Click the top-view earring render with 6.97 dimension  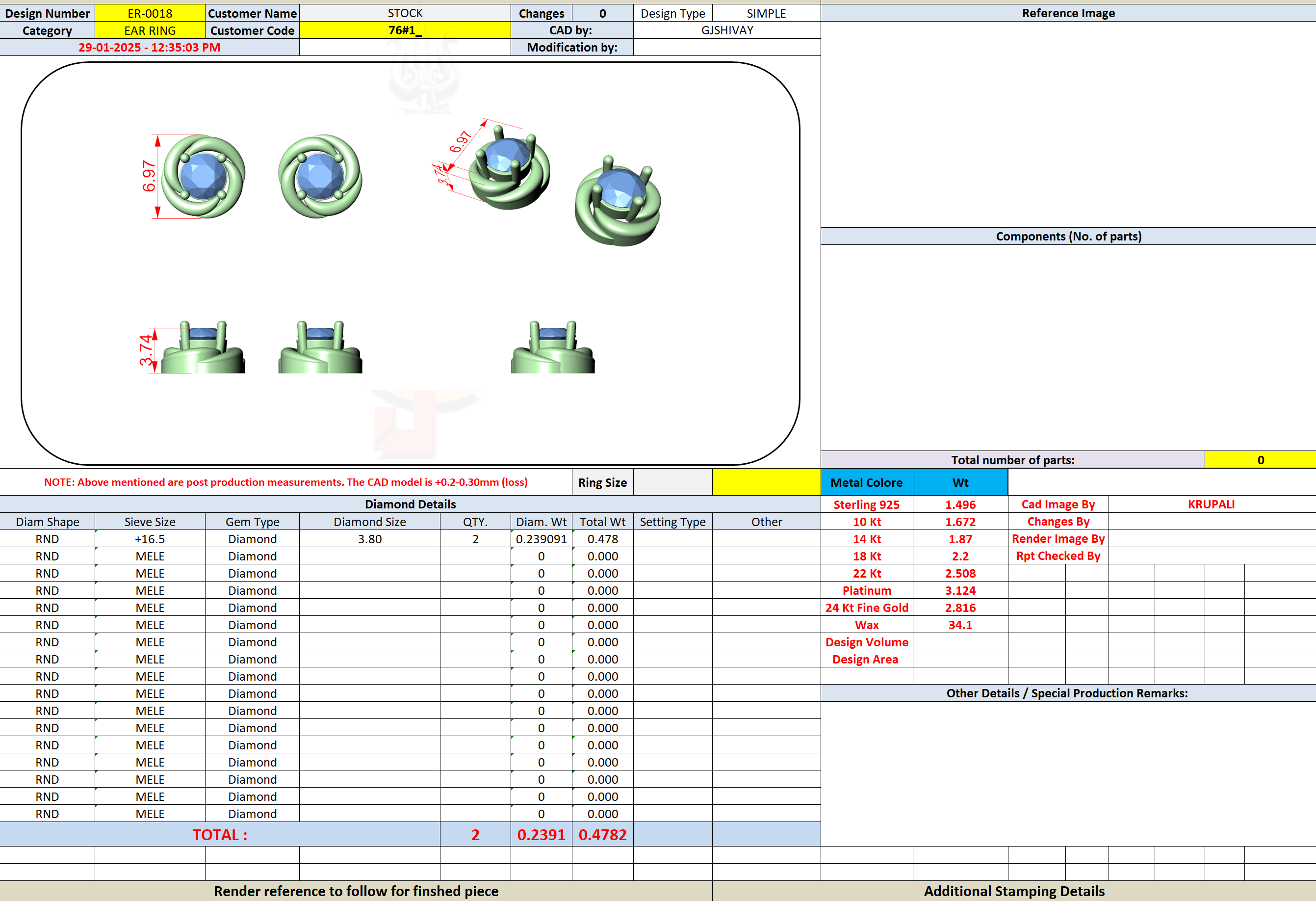203,176
